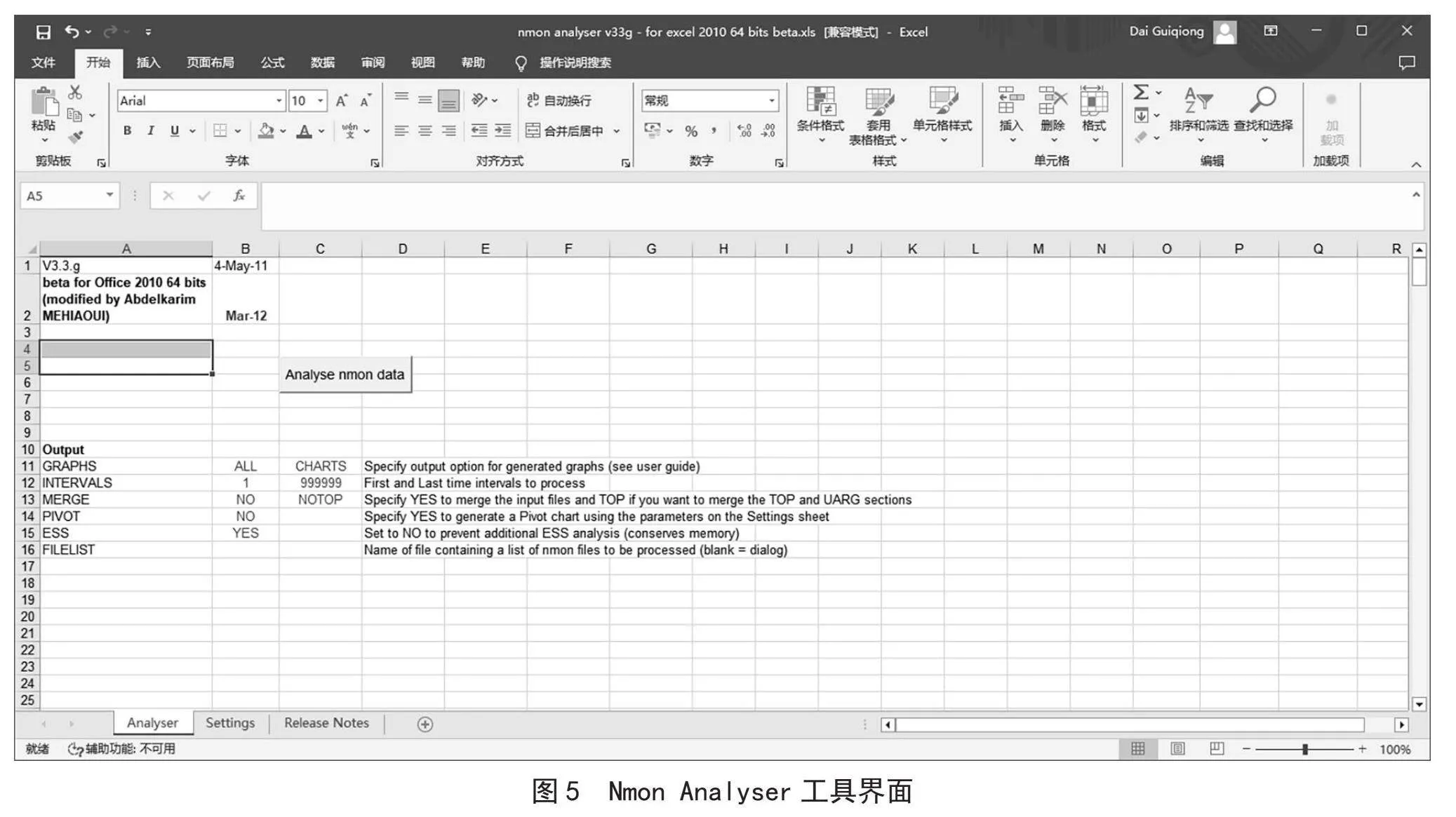Expand 单元格样式 cell styles menu
Viewport: 1456px width, 817px height.
click(x=942, y=116)
